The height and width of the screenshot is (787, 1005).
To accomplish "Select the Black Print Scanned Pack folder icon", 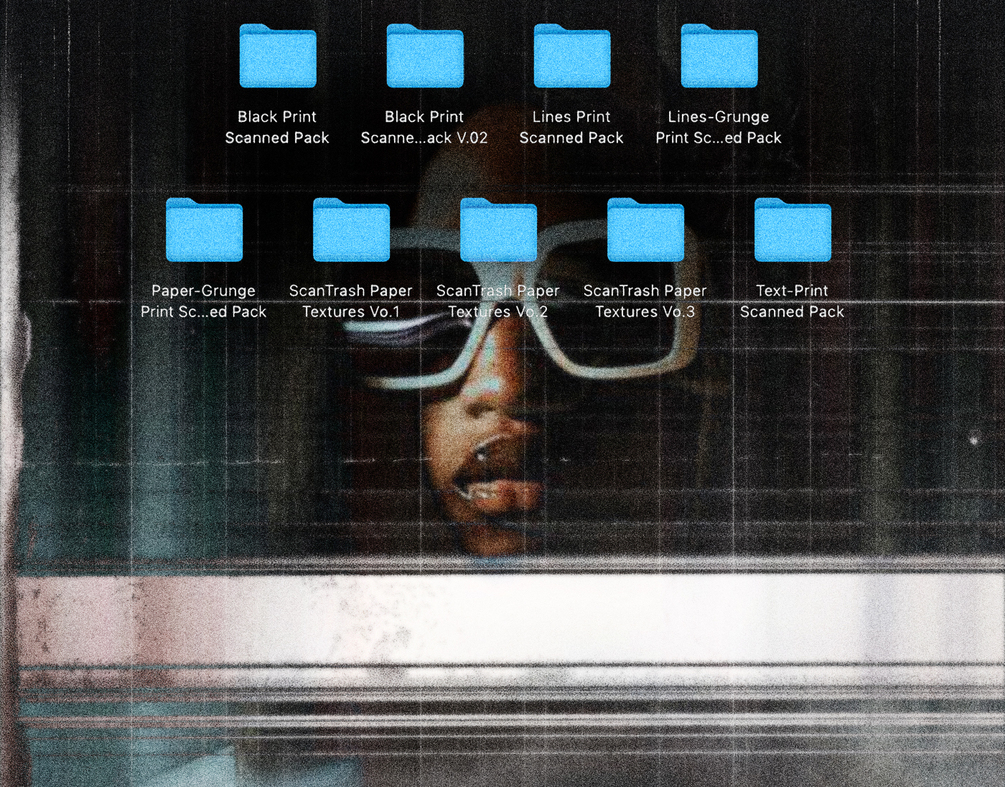I will 278,56.
